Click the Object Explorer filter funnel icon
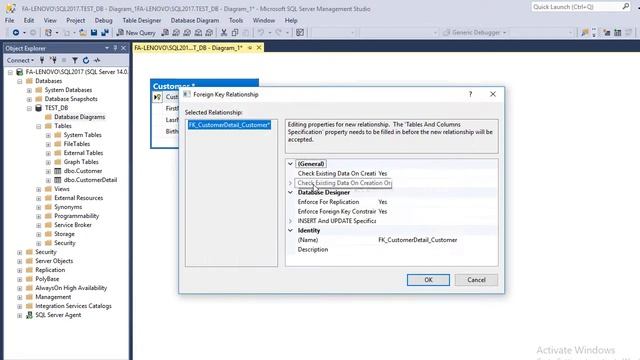640x360 pixels. coord(75,60)
